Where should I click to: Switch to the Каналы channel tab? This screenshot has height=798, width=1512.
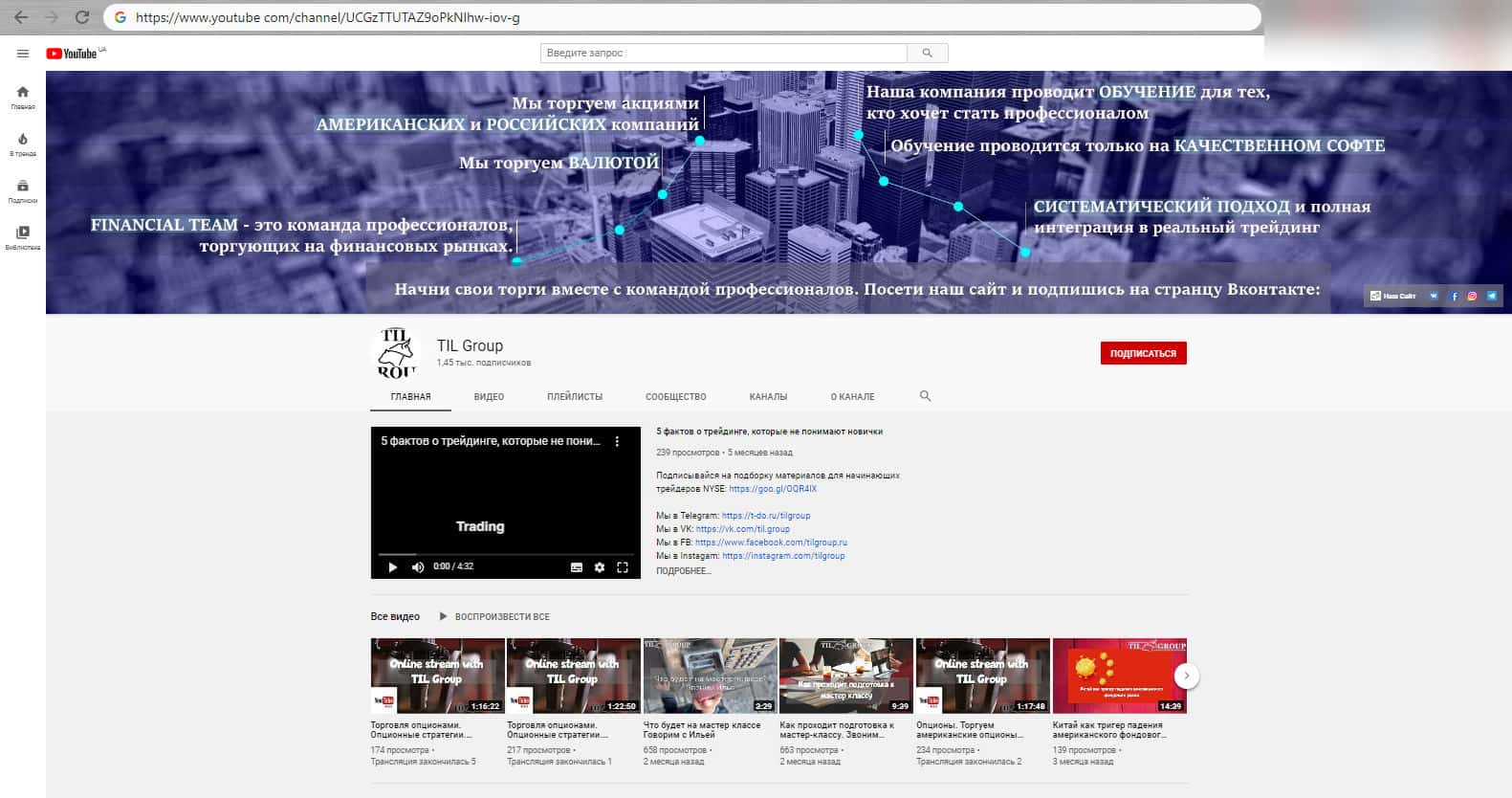point(769,397)
